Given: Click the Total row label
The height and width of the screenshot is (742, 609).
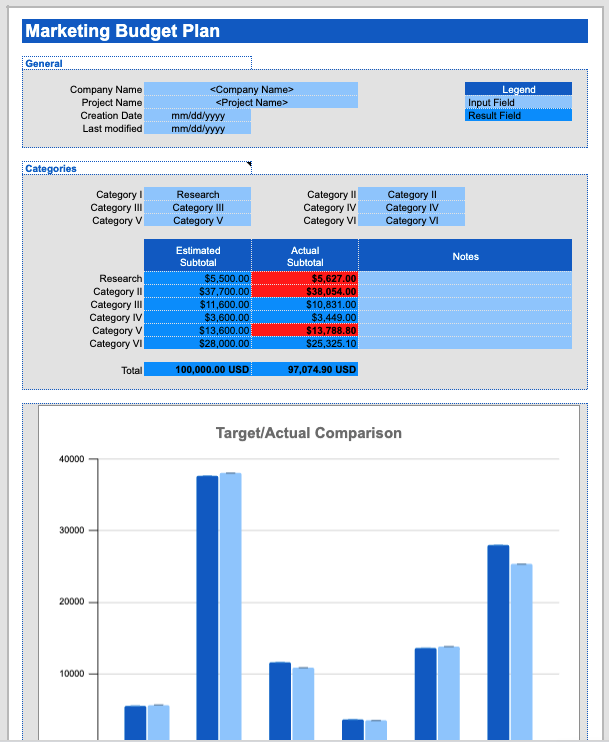Looking at the screenshot, I should tap(131, 370).
